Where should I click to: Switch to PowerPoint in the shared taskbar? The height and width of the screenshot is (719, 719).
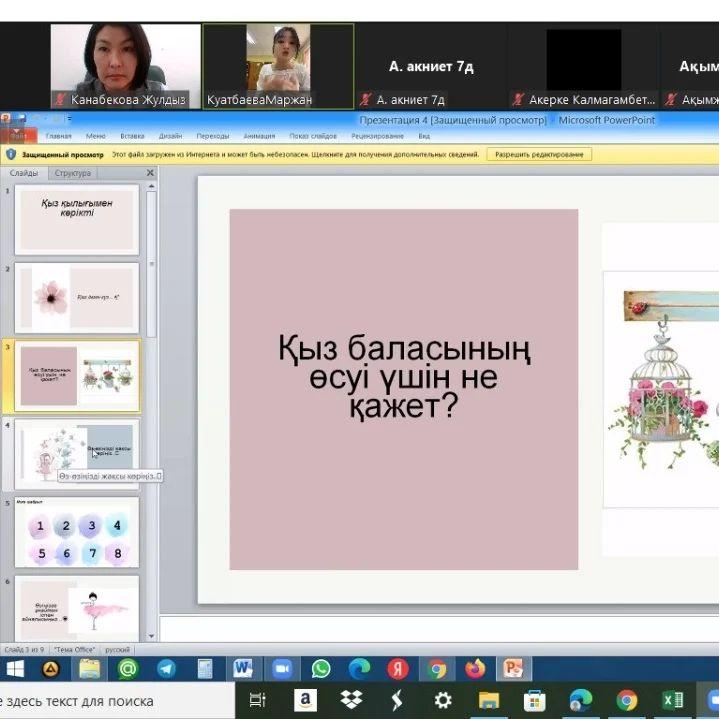coord(514,669)
